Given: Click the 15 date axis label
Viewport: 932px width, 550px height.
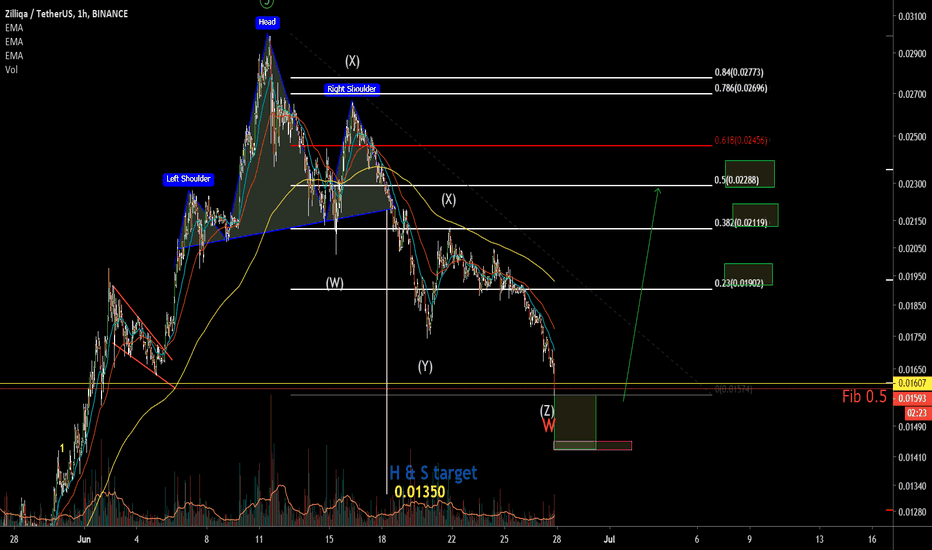Looking at the screenshot, I should coord(329,539).
